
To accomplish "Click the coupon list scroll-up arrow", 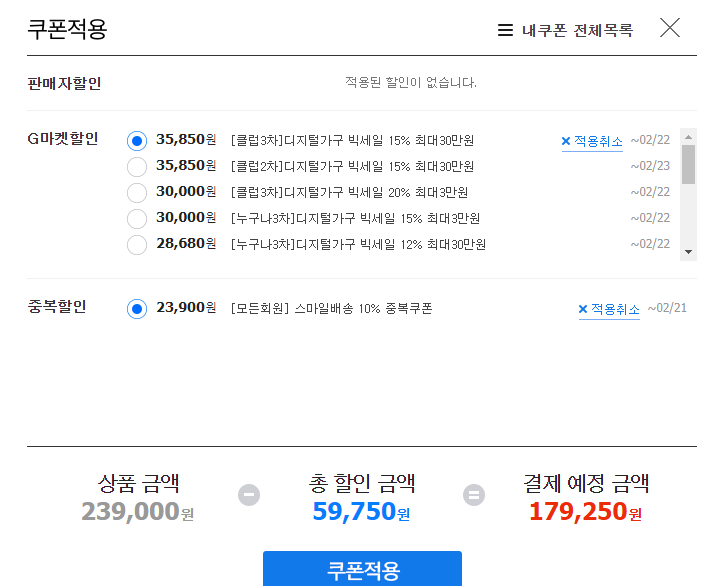I will click(x=688, y=137).
